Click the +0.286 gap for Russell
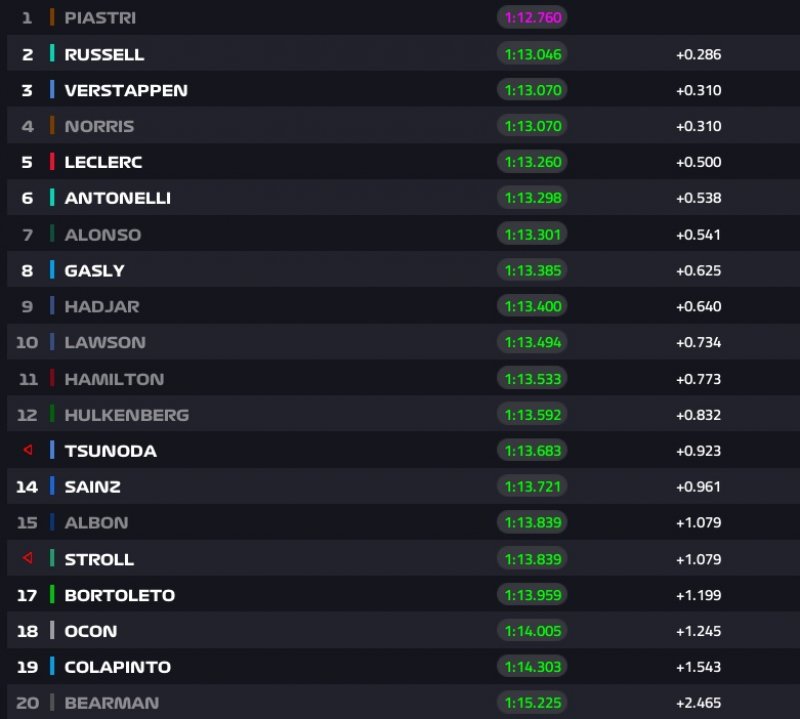 pyautogui.click(x=698, y=54)
